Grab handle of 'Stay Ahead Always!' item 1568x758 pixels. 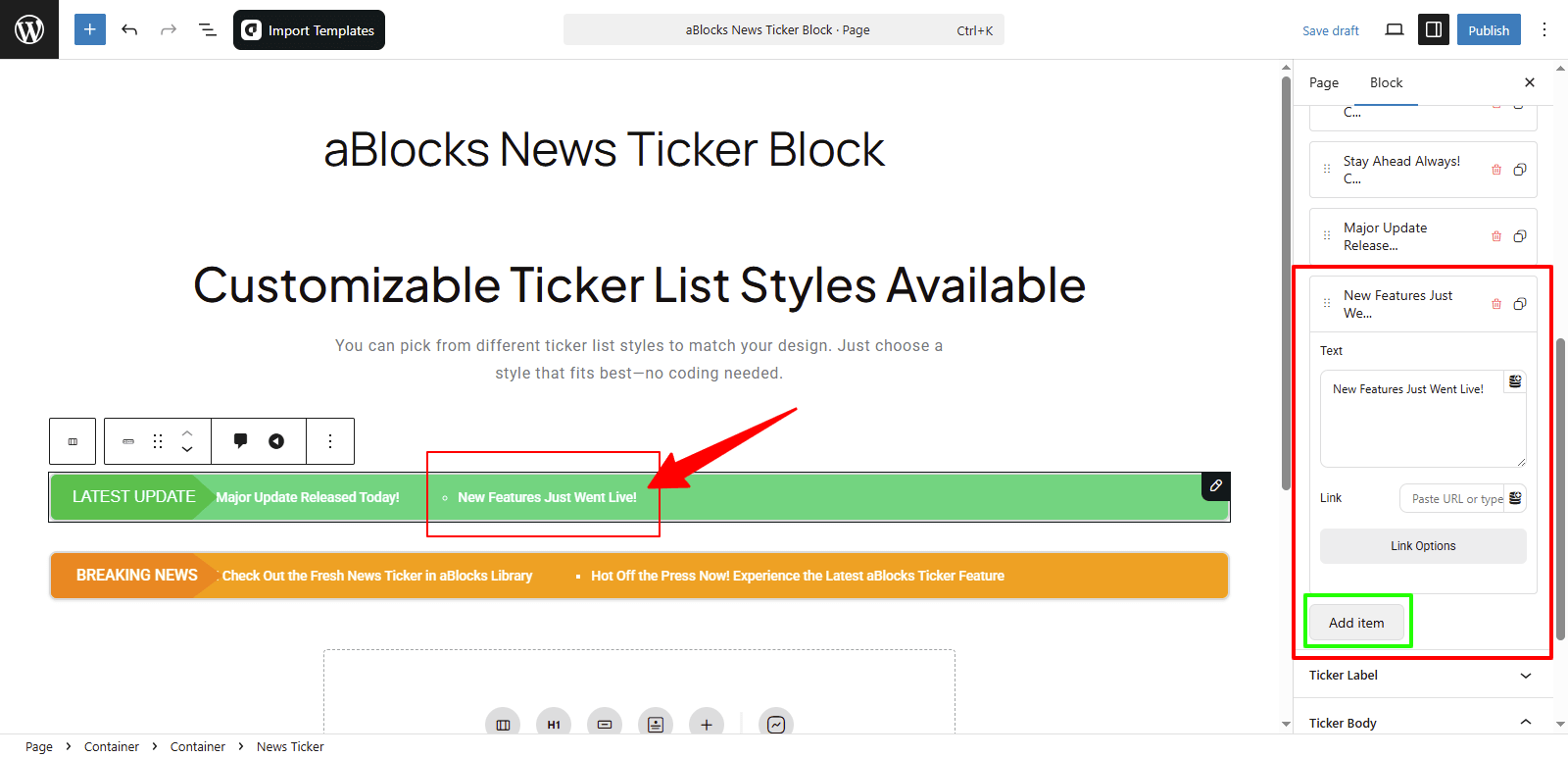(x=1327, y=169)
